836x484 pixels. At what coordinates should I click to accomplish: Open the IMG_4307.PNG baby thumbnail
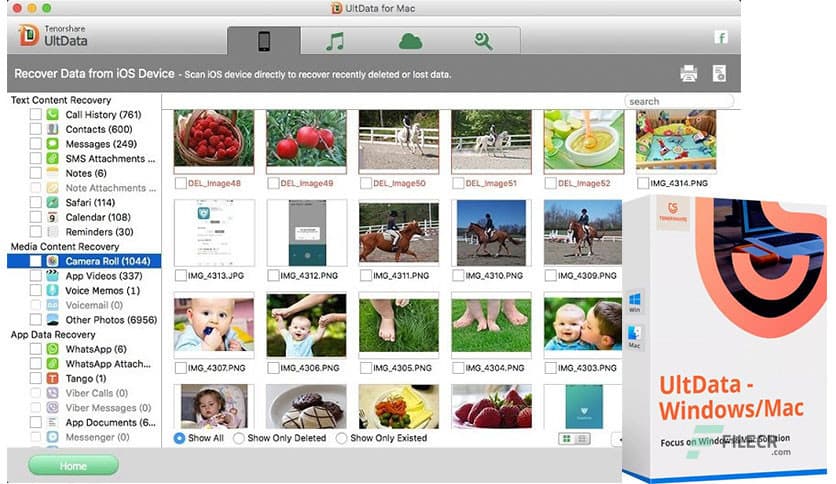(x=214, y=325)
